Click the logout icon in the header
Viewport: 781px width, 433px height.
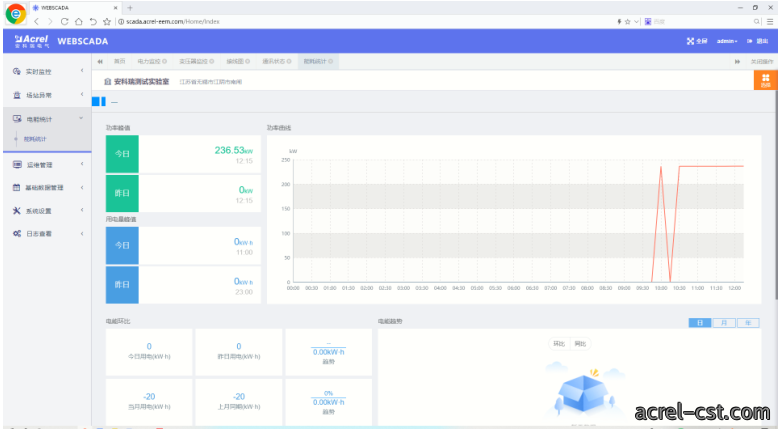750,41
